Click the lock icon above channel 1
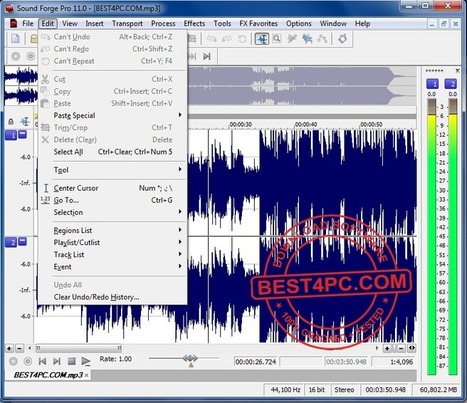The image size is (467, 403). click(11, 121)
